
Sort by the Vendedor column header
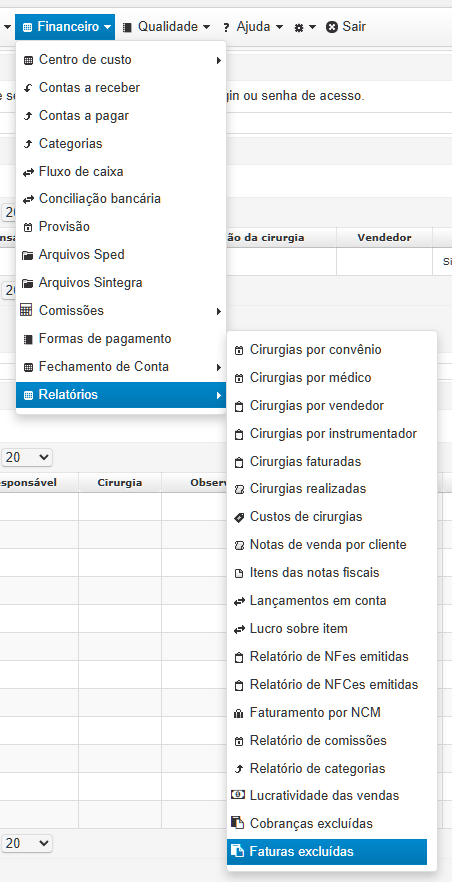(385, 237)
